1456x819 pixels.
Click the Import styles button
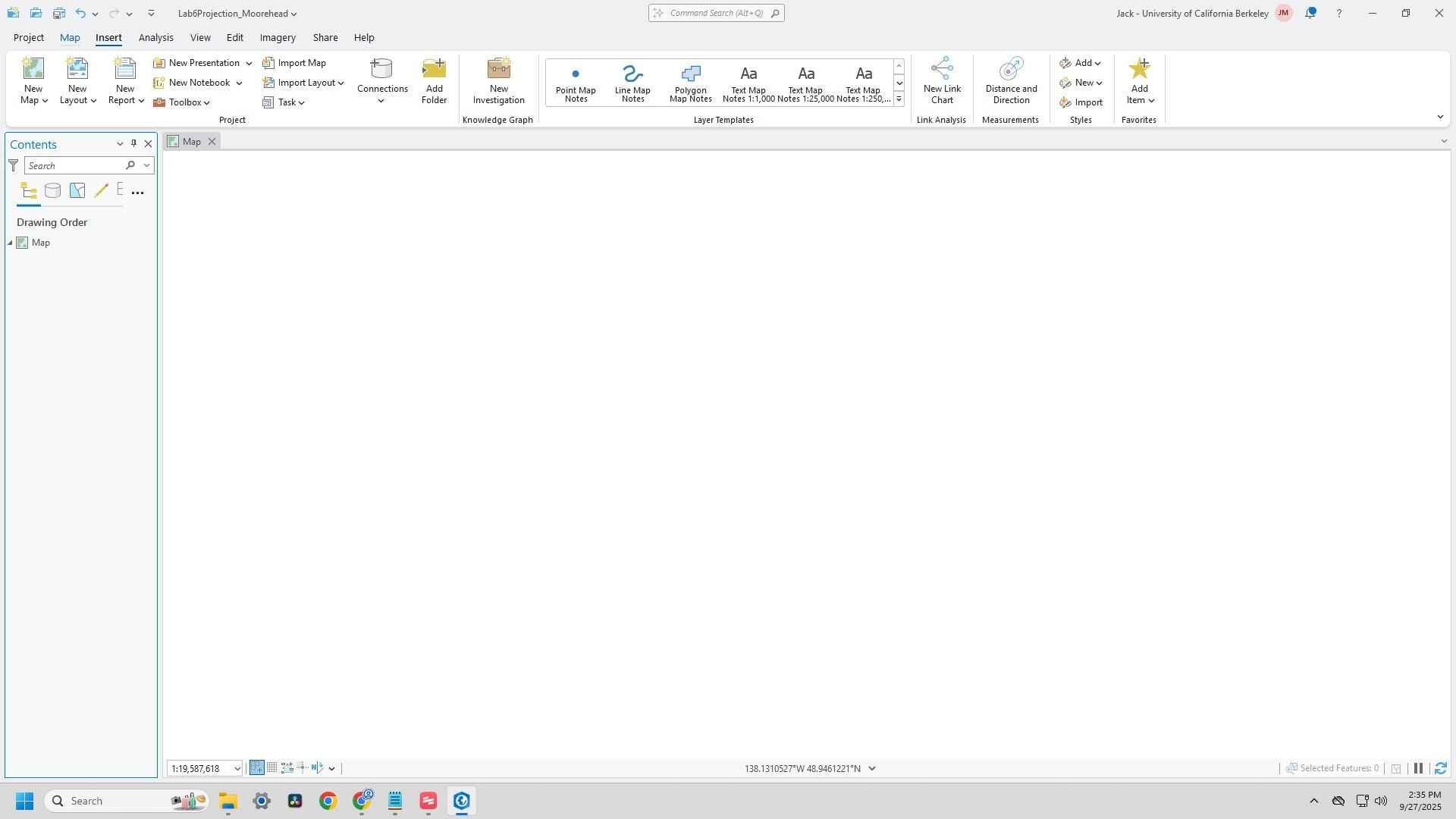tap(1081, 102)
